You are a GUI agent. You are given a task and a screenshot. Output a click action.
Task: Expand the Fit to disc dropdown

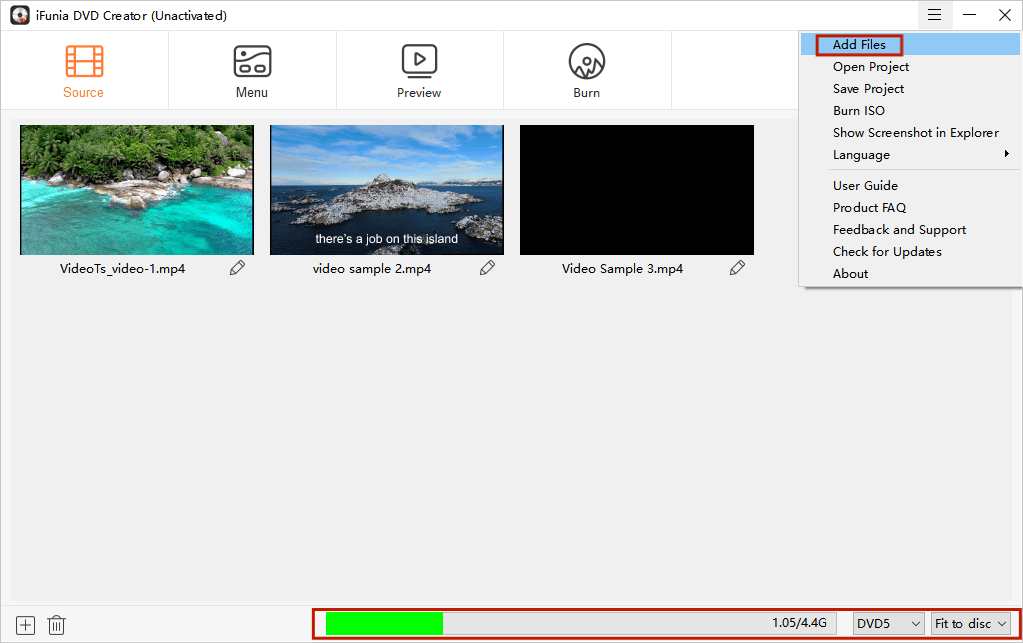970,623
